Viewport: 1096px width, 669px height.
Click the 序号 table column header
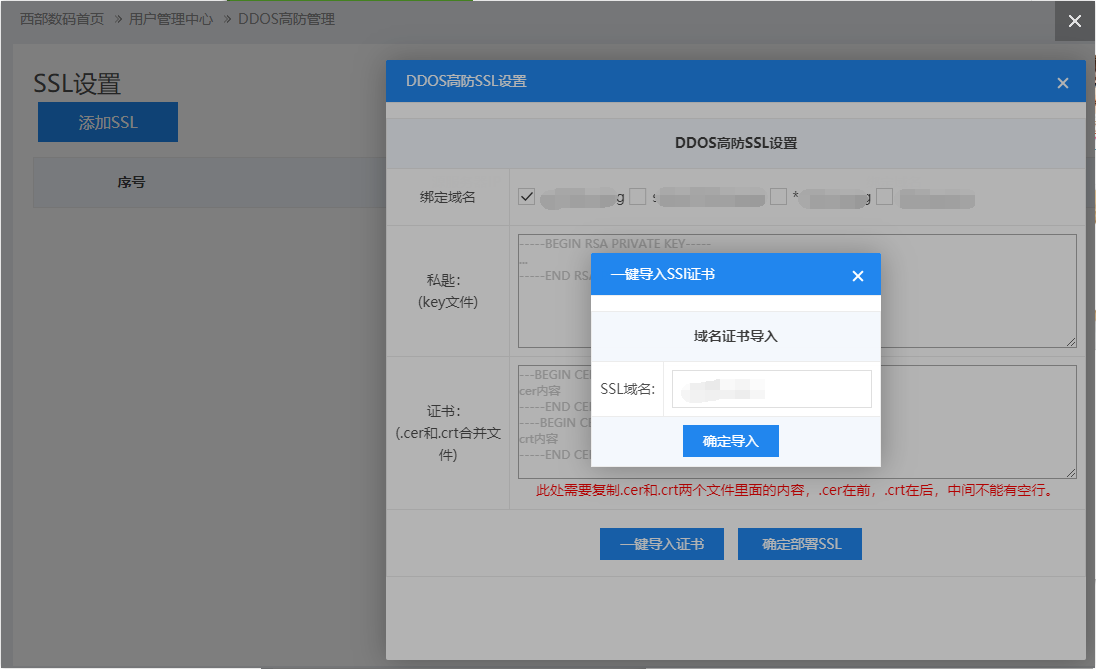click(x=131, y=182)
